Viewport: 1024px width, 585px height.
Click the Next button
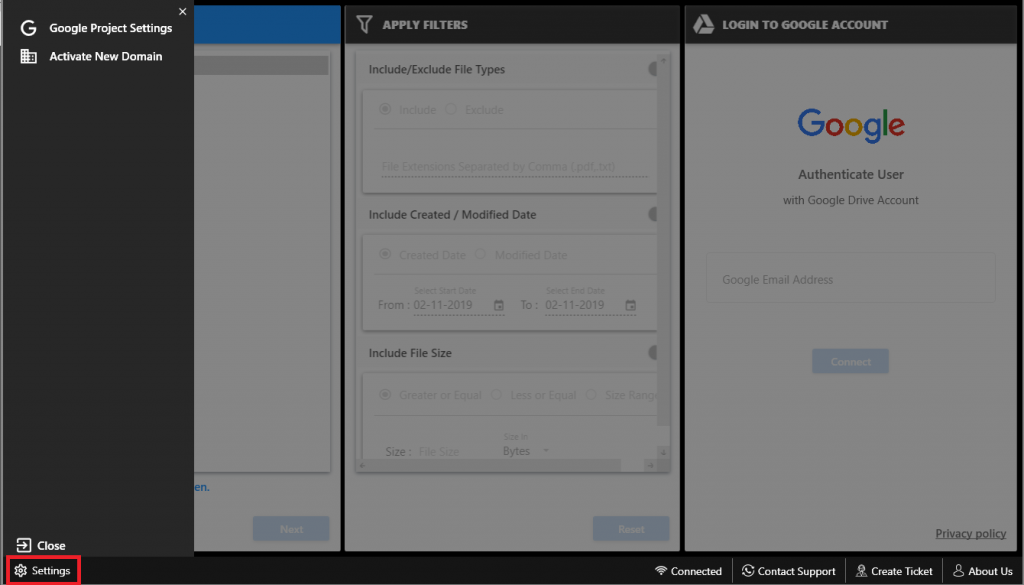291,529
